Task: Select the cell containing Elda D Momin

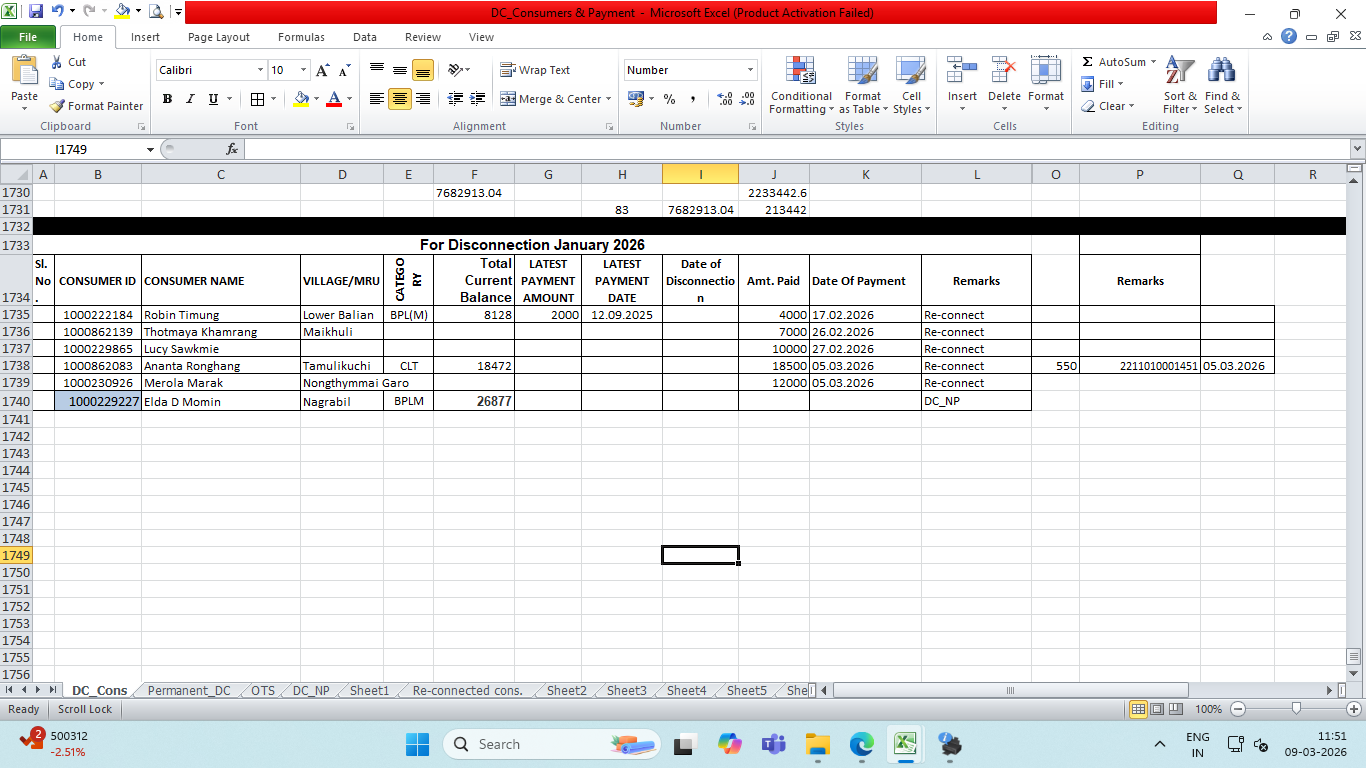Action: point(220,401)
